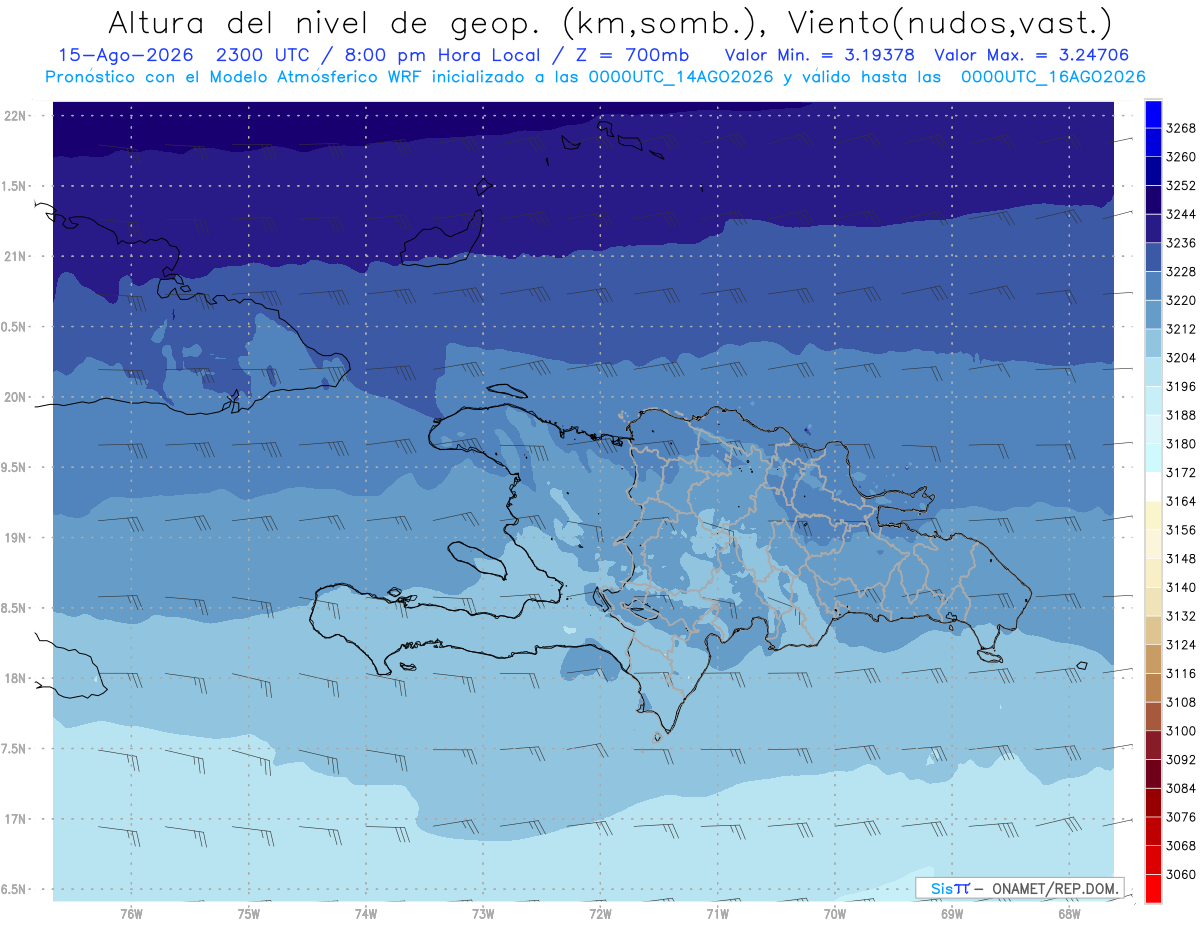Click the main title 'Altura del nivel de geop.'

click(x=324, y=22)
